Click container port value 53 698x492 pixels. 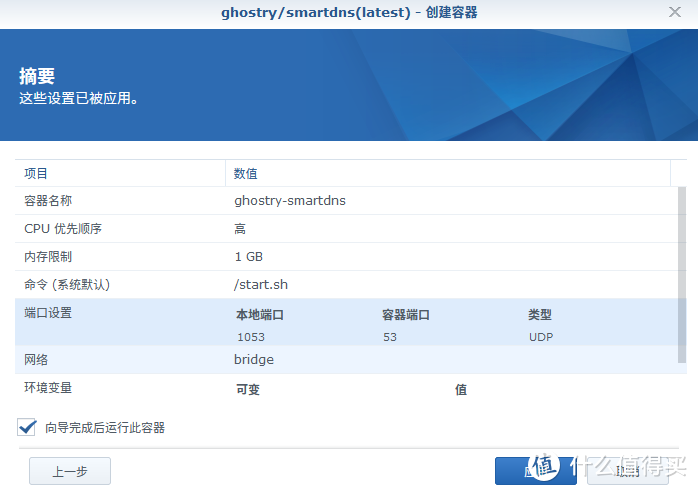tap(390, 337)
